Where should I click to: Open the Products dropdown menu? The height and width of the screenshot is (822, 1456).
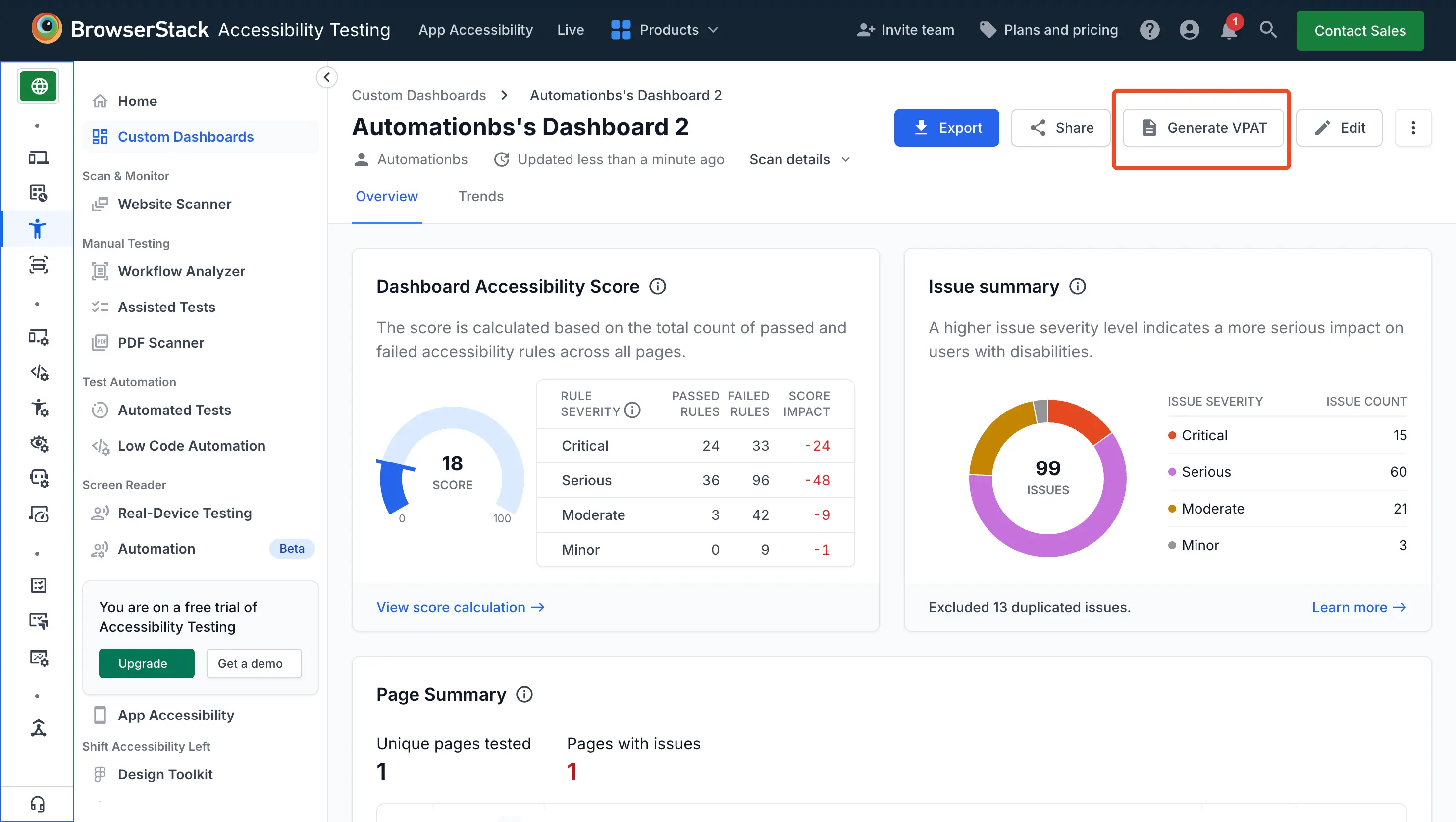[665, 30]
